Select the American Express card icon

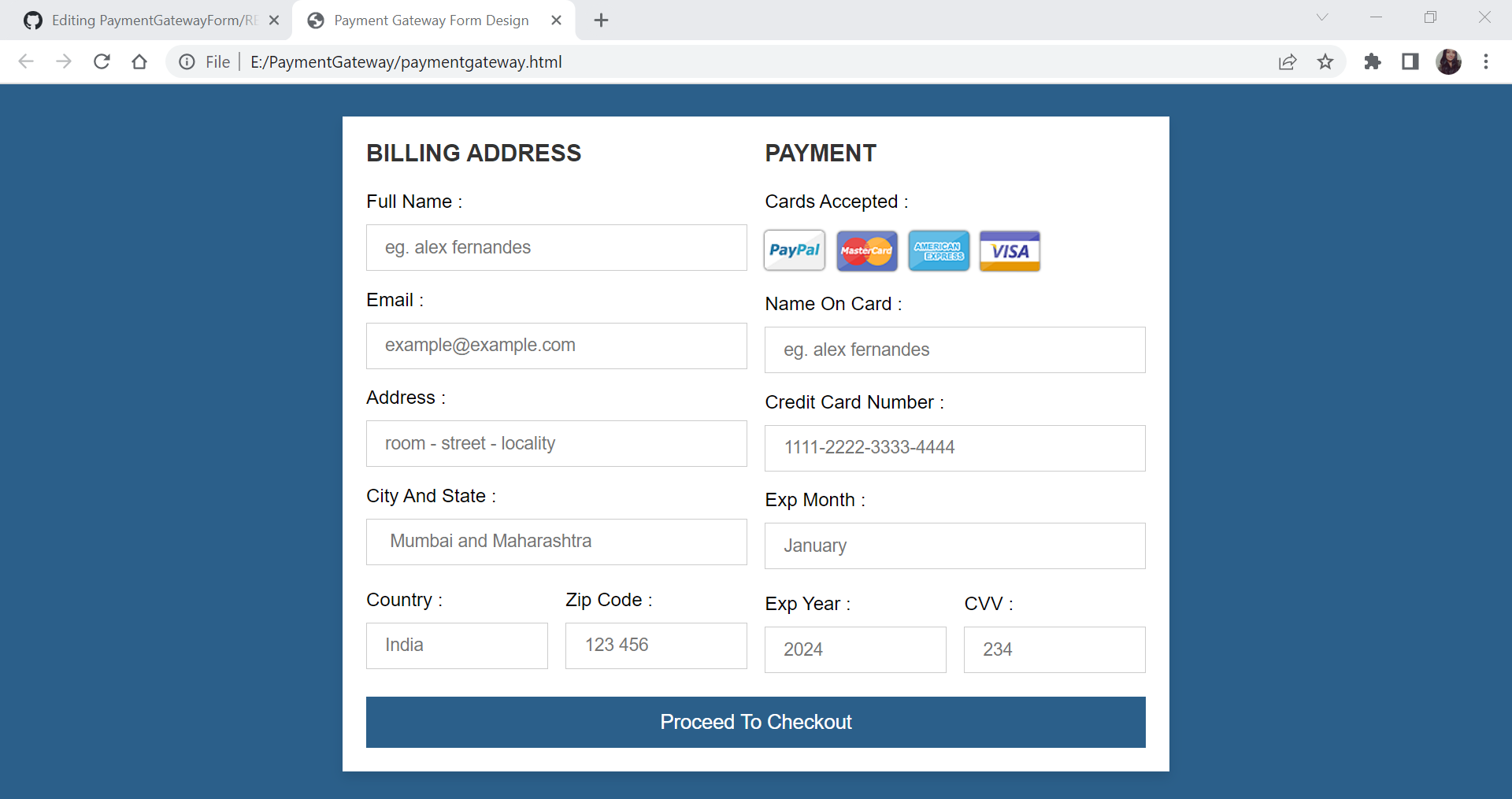tap(938, 250)
